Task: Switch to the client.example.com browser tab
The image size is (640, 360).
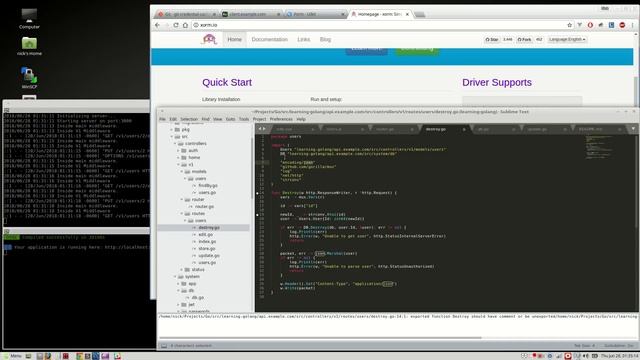Action: point(251,14)
